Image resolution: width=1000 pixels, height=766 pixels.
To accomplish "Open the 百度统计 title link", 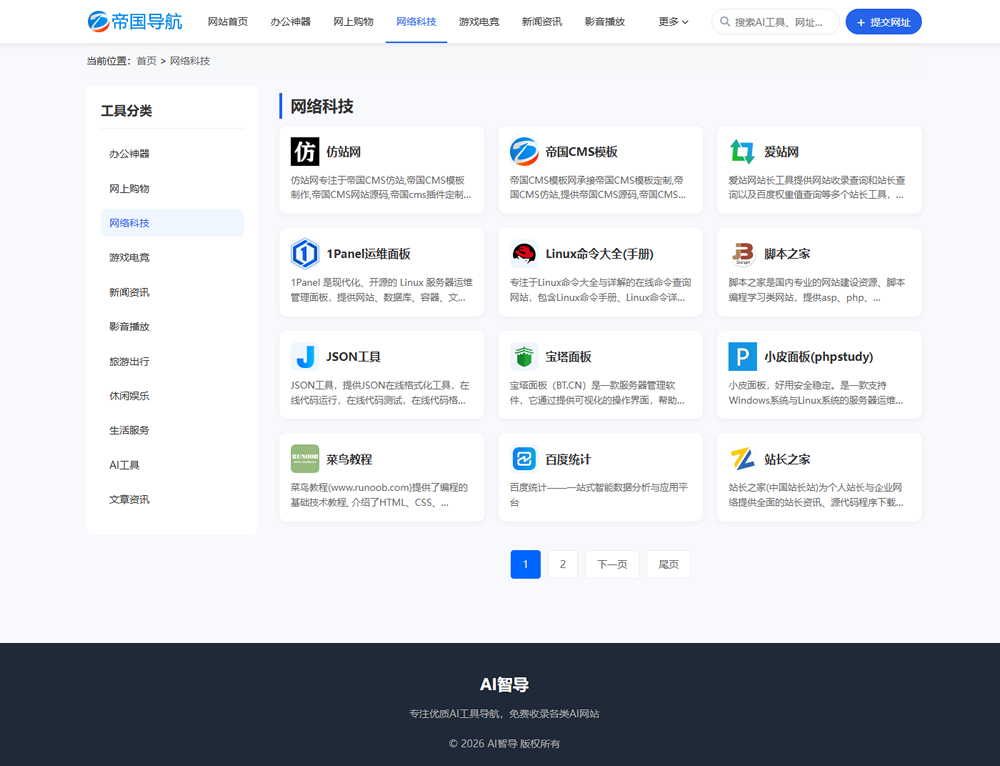I will (568, 459).
